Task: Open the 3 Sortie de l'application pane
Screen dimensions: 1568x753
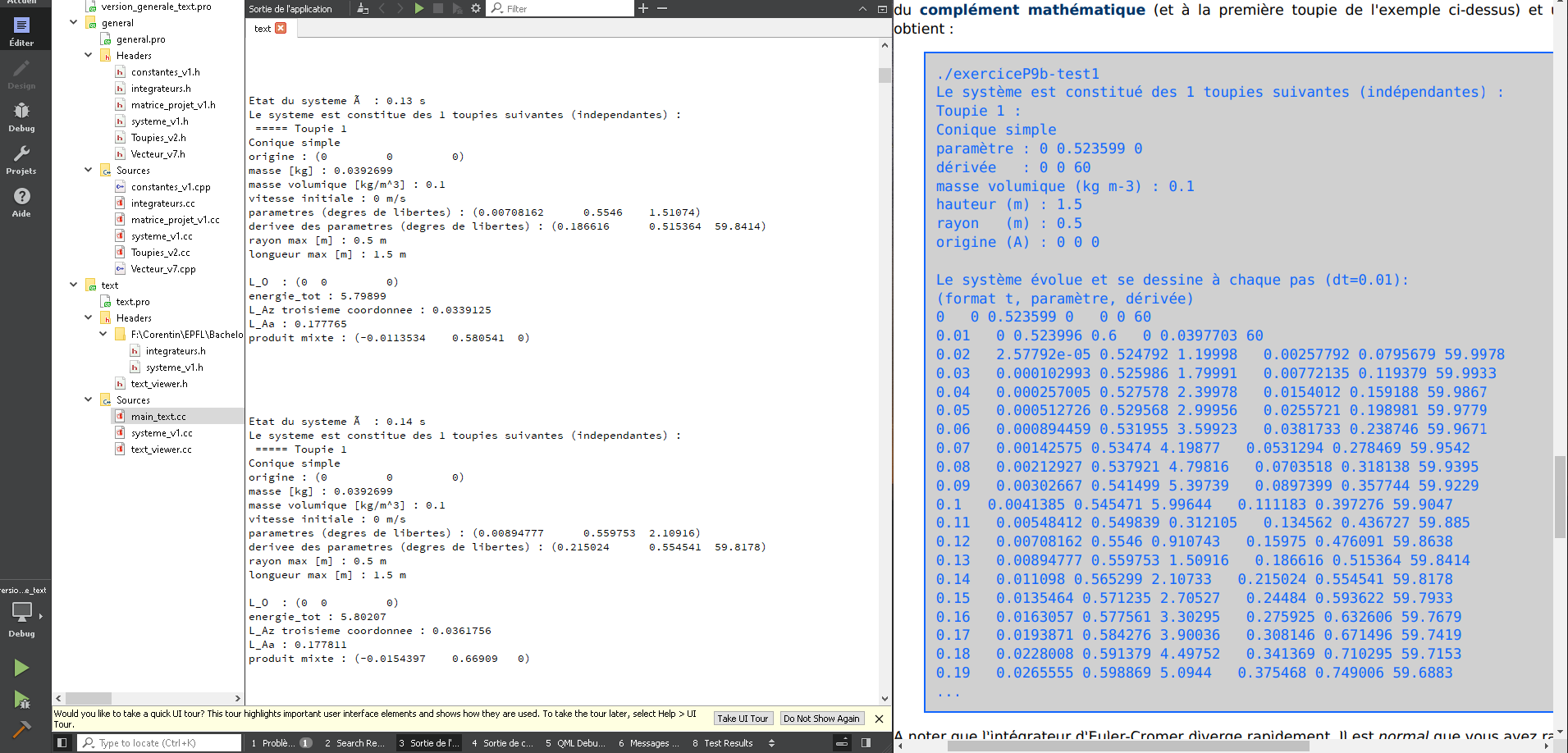Action: [x=429, y=742]
